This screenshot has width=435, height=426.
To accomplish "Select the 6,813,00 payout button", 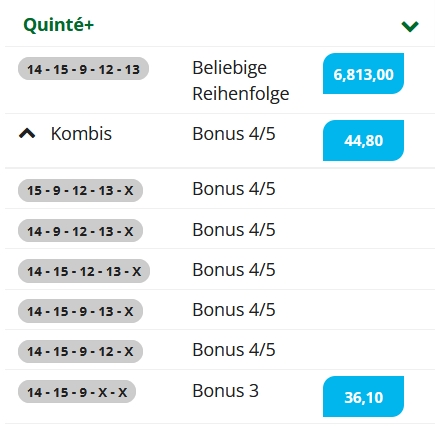I will [x=363, y=74].
